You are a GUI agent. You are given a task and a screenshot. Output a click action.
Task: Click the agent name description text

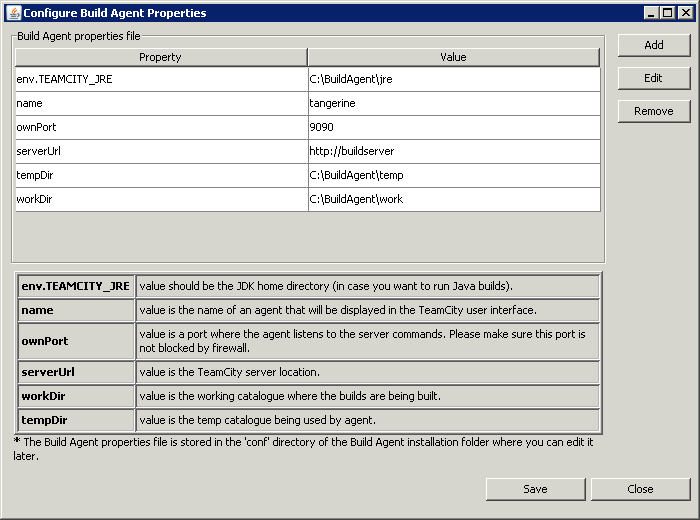[x=338, y=310]
